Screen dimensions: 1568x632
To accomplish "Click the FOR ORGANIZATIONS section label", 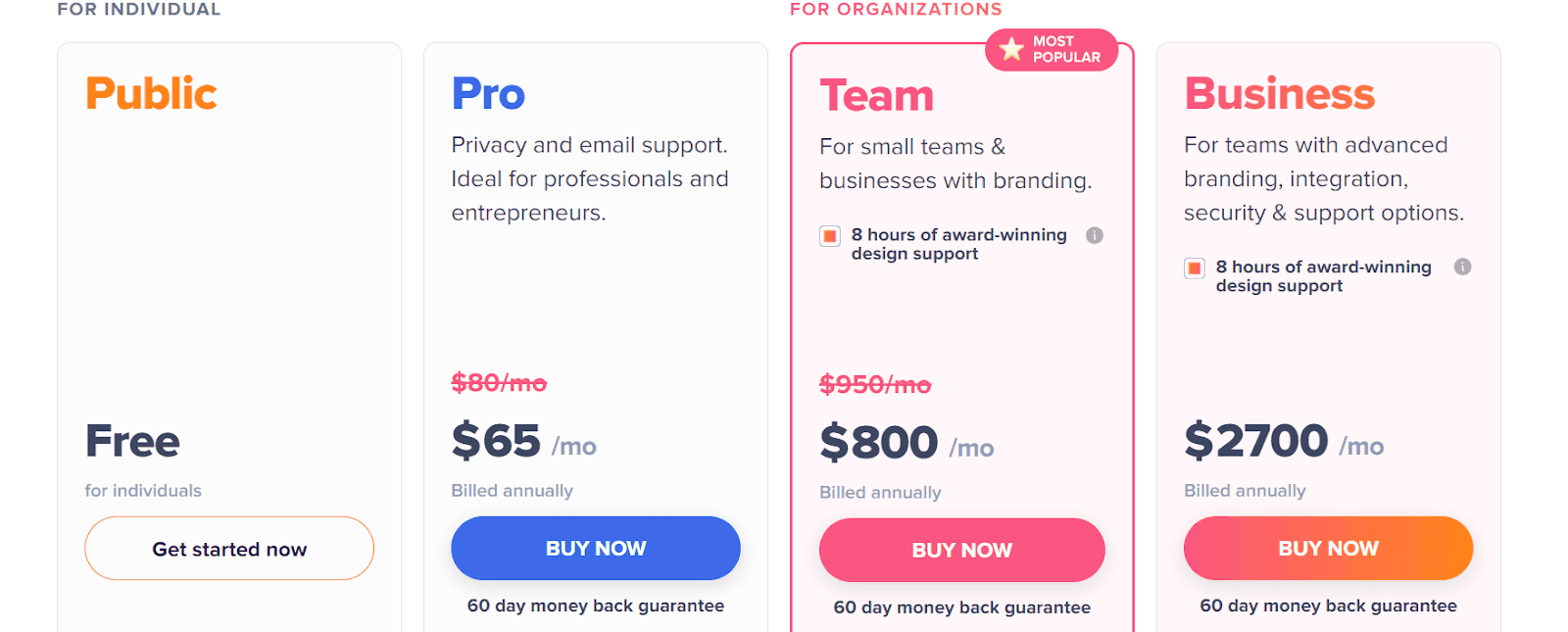I will pos(896,10).
